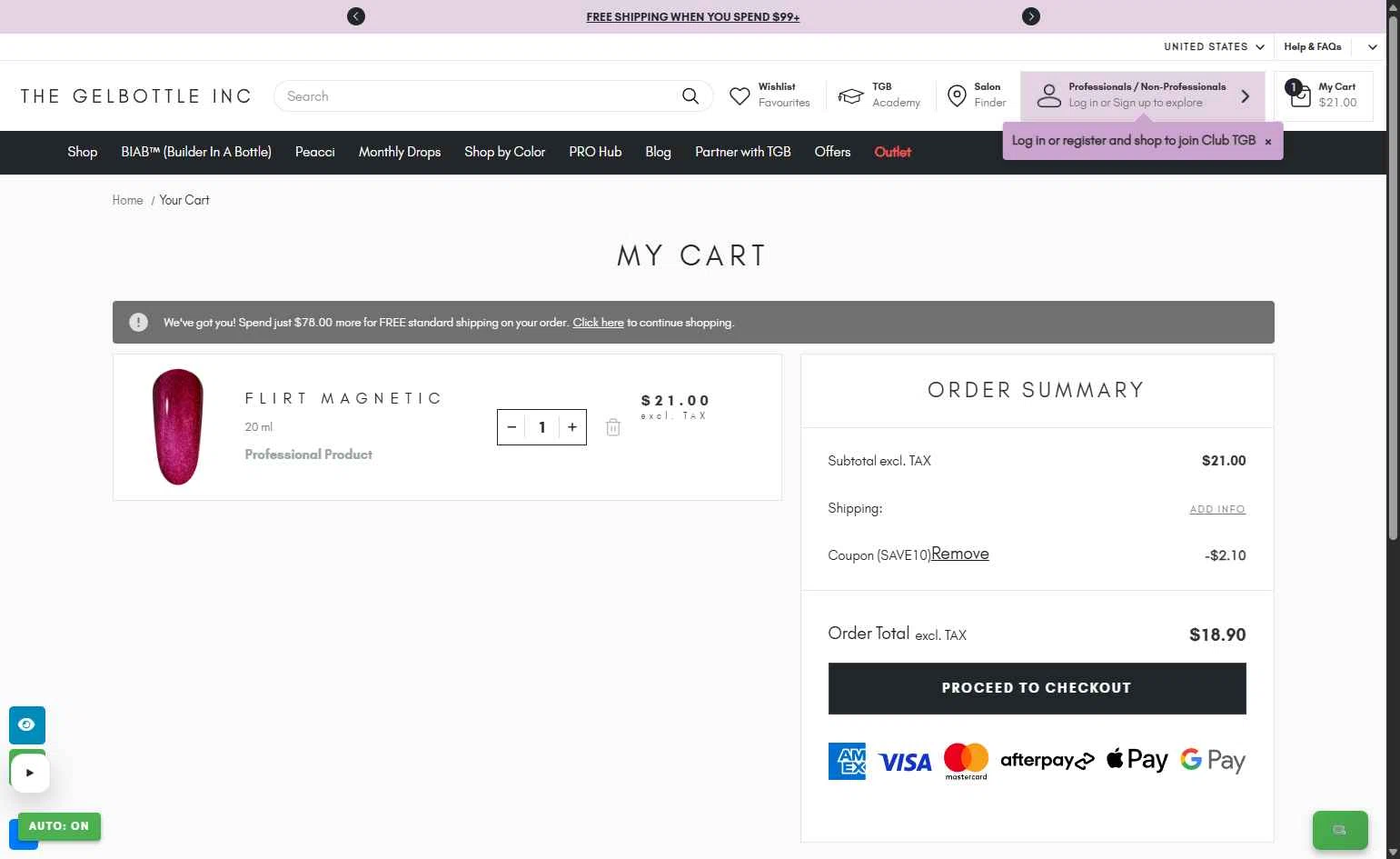This screenshot has width=1400, height=859.
Task: Open the Peacci menu item
Action: (x=315, y=152)
